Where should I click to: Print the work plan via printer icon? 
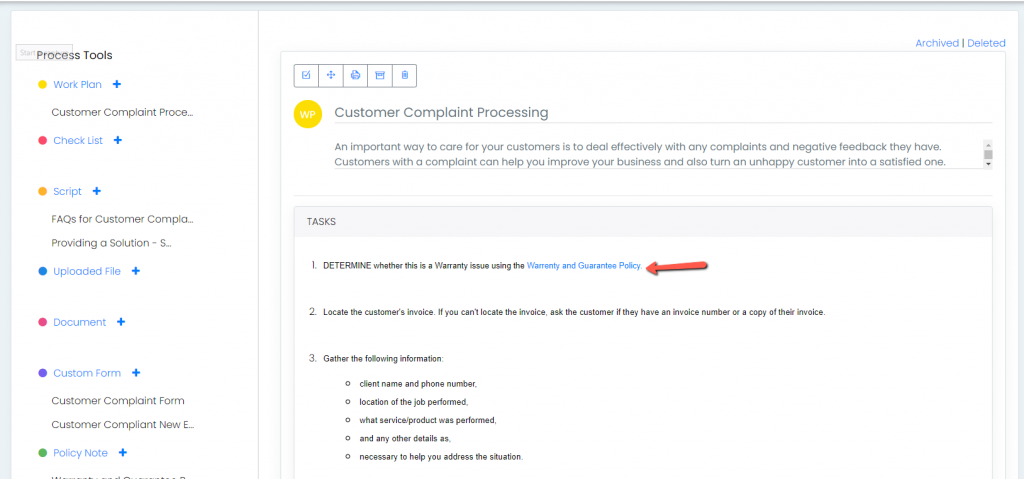click(x=355, y=75)
